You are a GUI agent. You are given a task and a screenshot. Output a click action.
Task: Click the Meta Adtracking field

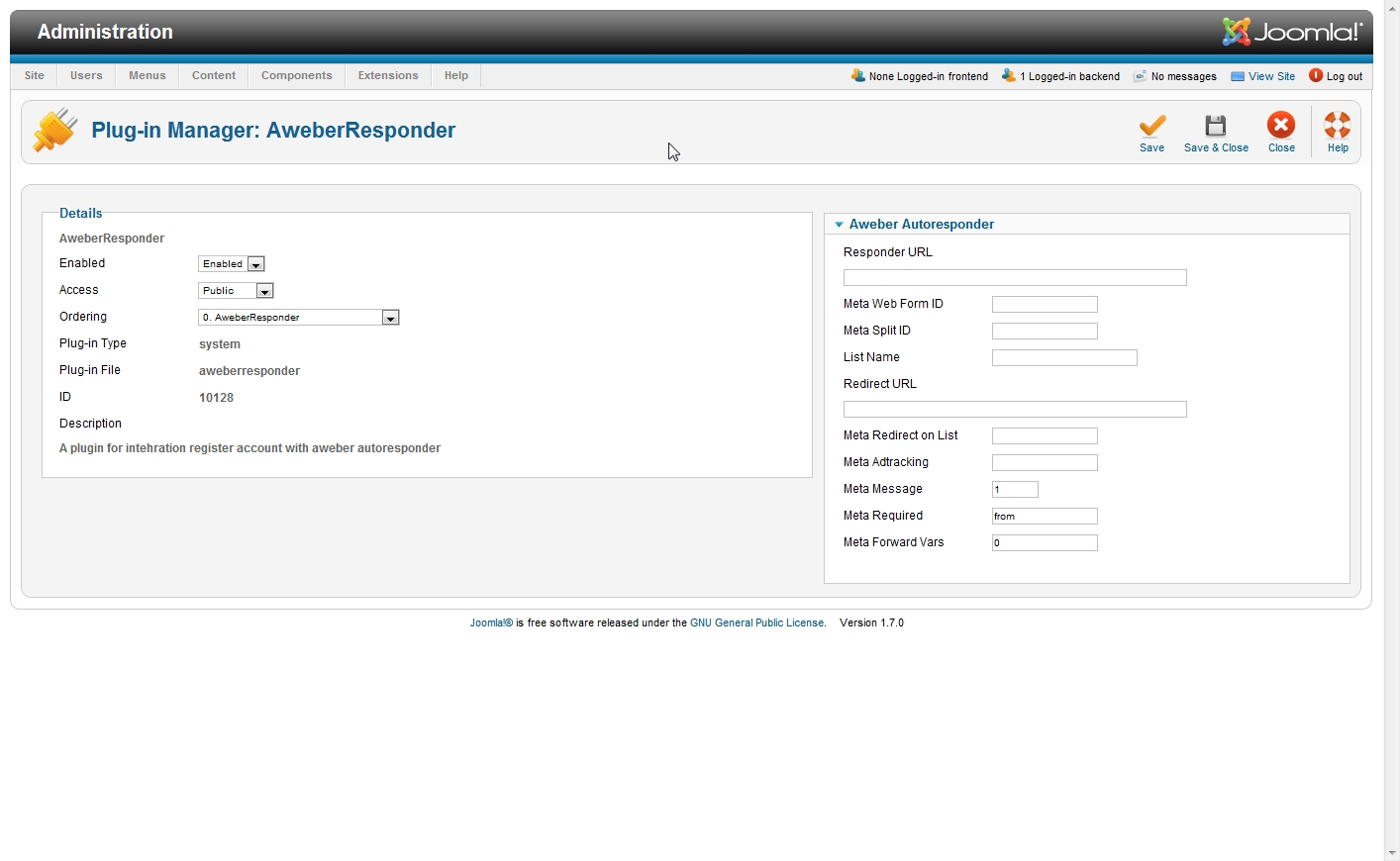(x=1045, y=463)
